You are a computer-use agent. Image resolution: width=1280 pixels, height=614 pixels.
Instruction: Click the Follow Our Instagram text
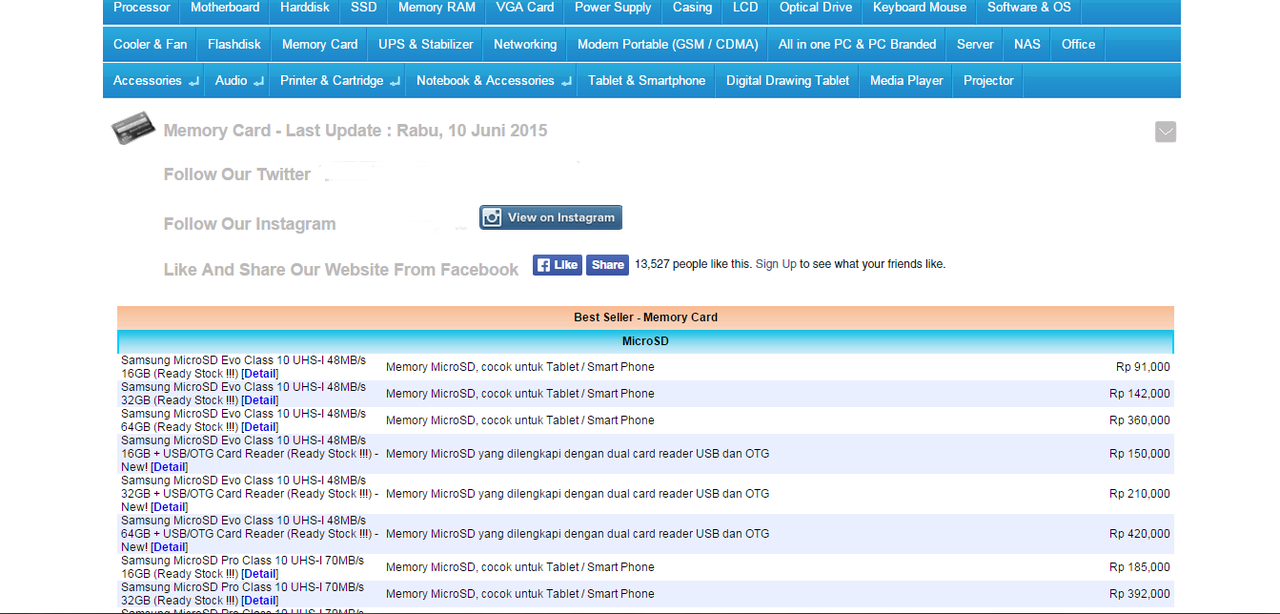(x=250, y=224)
